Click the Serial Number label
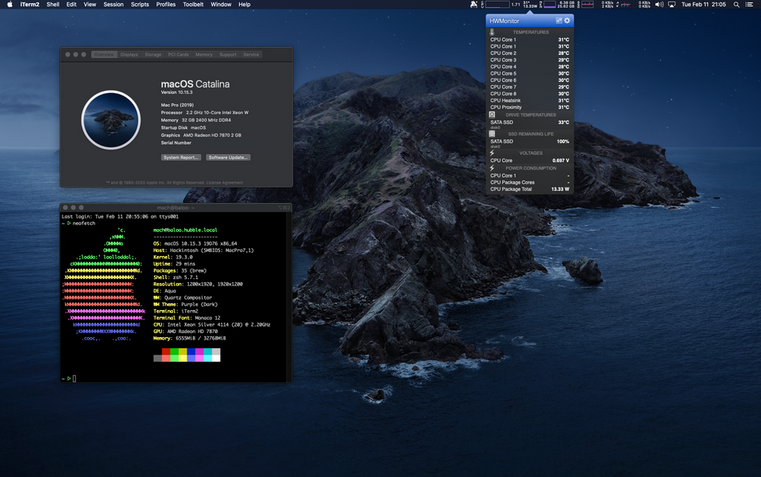Image resolution: width=761 pixels, height=477 pixels. pos(176,143)
